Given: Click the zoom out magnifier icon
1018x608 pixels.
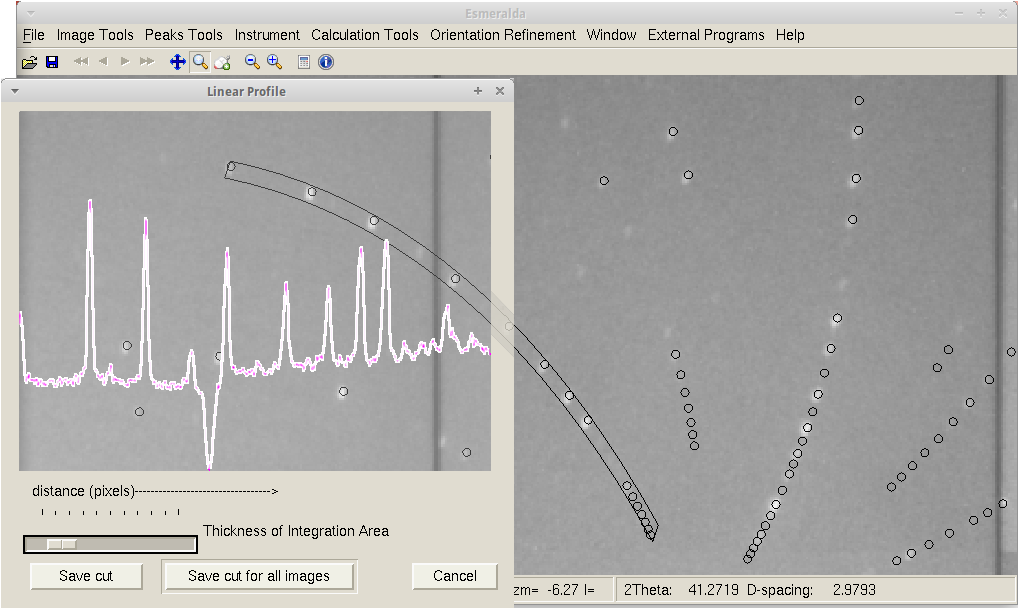Looking at the screenshot, I should click(x=252, y=62).
